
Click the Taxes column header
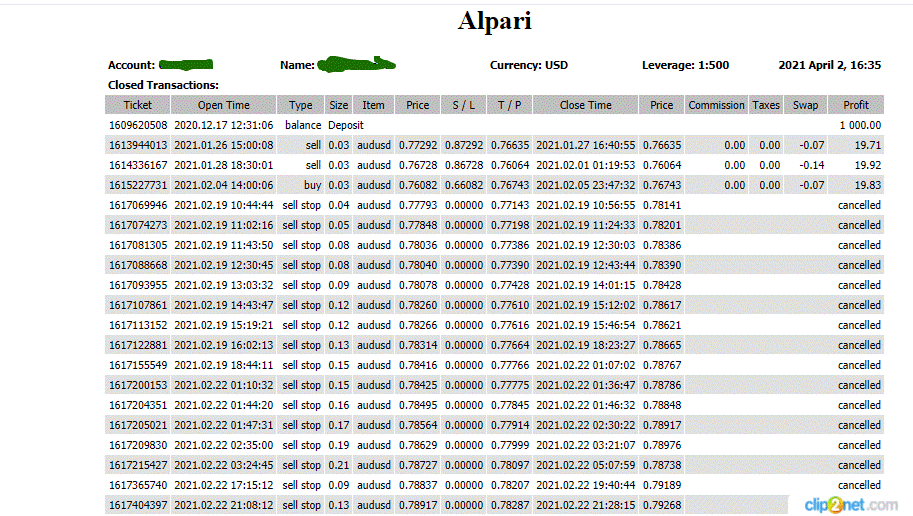click(x=766, y=105)
